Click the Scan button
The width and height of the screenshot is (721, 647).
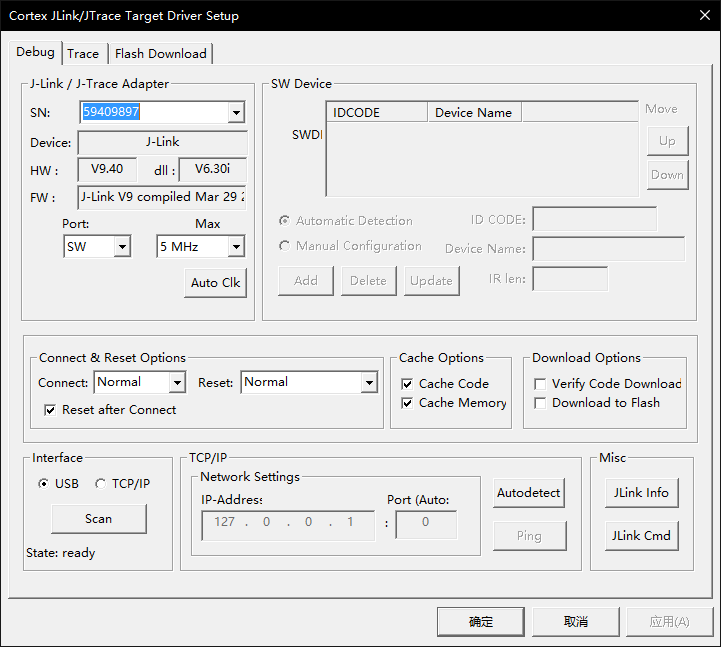coord(99,519)
